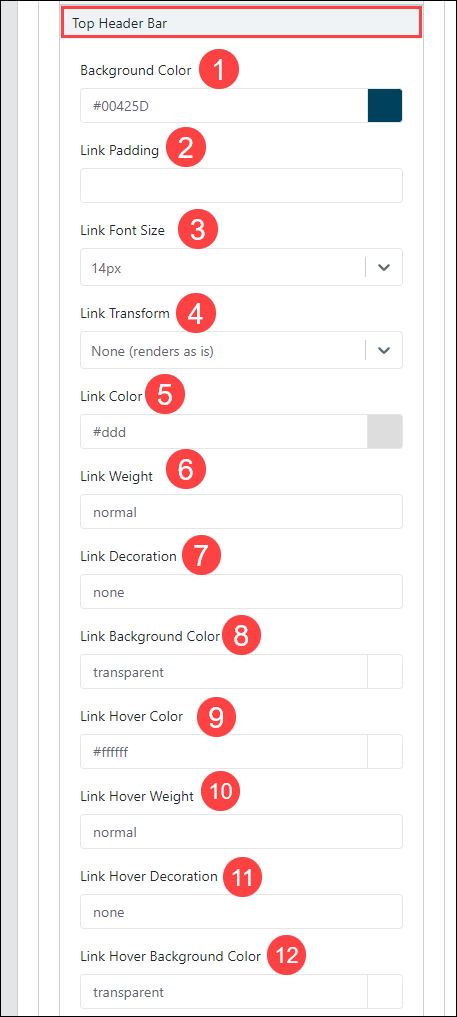The image size is (457, 1017).
Task: Click the Link Decoration none field
Action: pos(241,592)
